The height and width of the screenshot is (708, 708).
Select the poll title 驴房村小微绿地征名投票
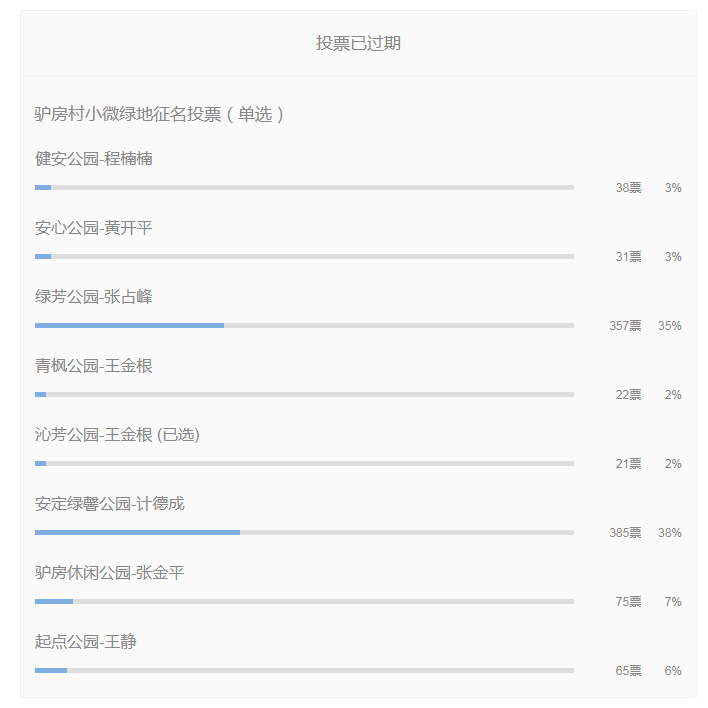pyautogui.click(x=128, y=114)
